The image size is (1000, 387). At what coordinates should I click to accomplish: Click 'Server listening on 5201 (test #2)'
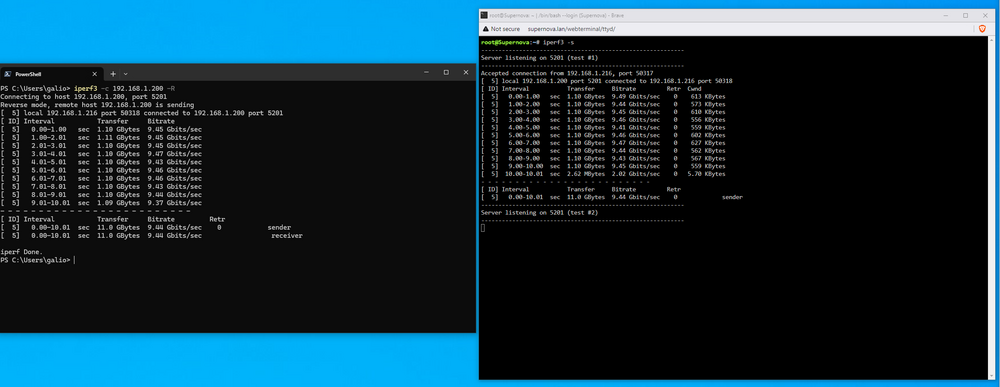click(x=540, y=213)
